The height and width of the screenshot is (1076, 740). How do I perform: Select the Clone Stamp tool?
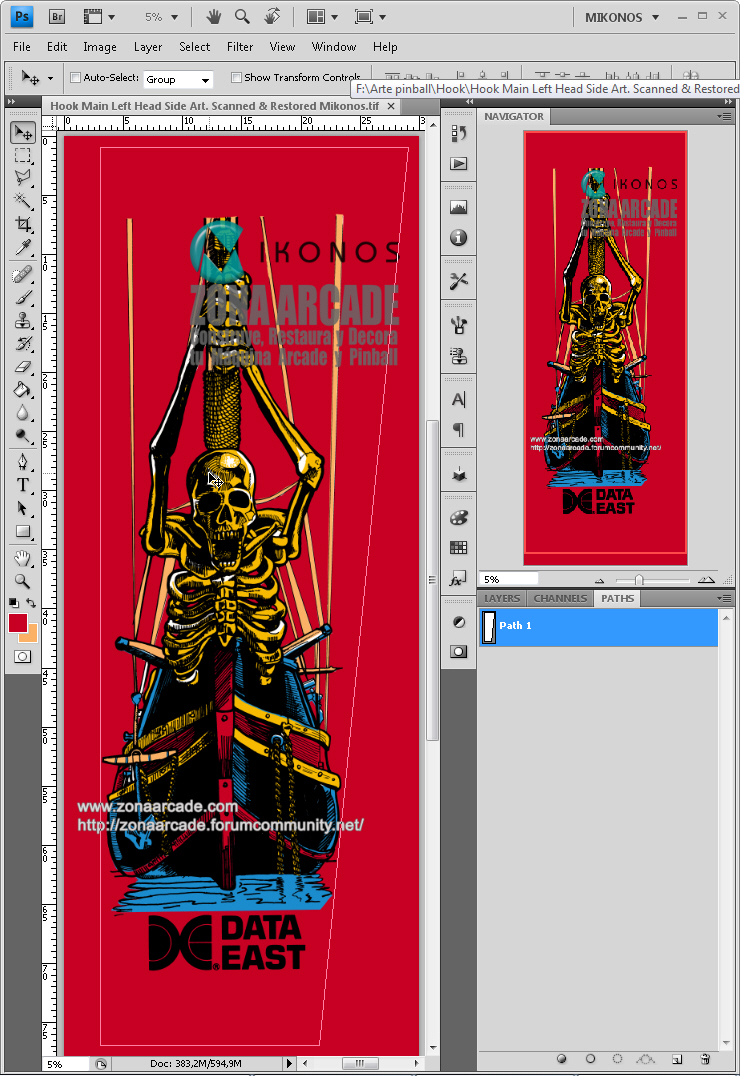[x=23, y=320]
